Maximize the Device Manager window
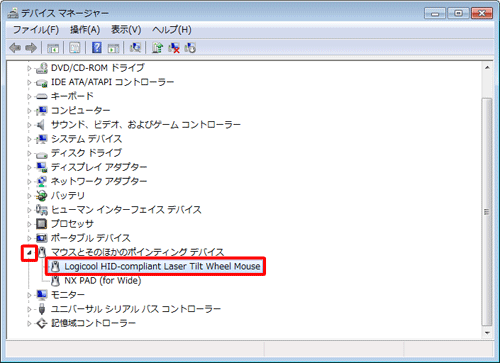This screenshot has width=500, height=363. pyautogui.click(x=458, y=14)
